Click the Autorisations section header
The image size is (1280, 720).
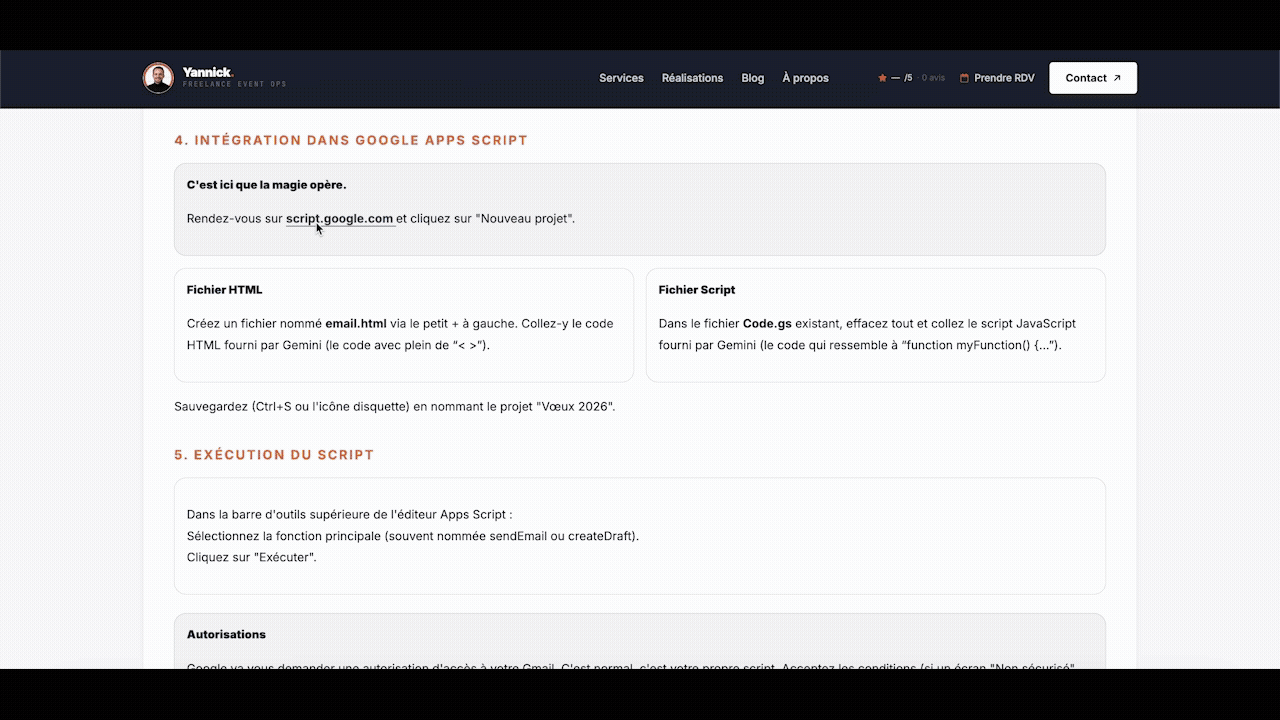click(226, 634)
